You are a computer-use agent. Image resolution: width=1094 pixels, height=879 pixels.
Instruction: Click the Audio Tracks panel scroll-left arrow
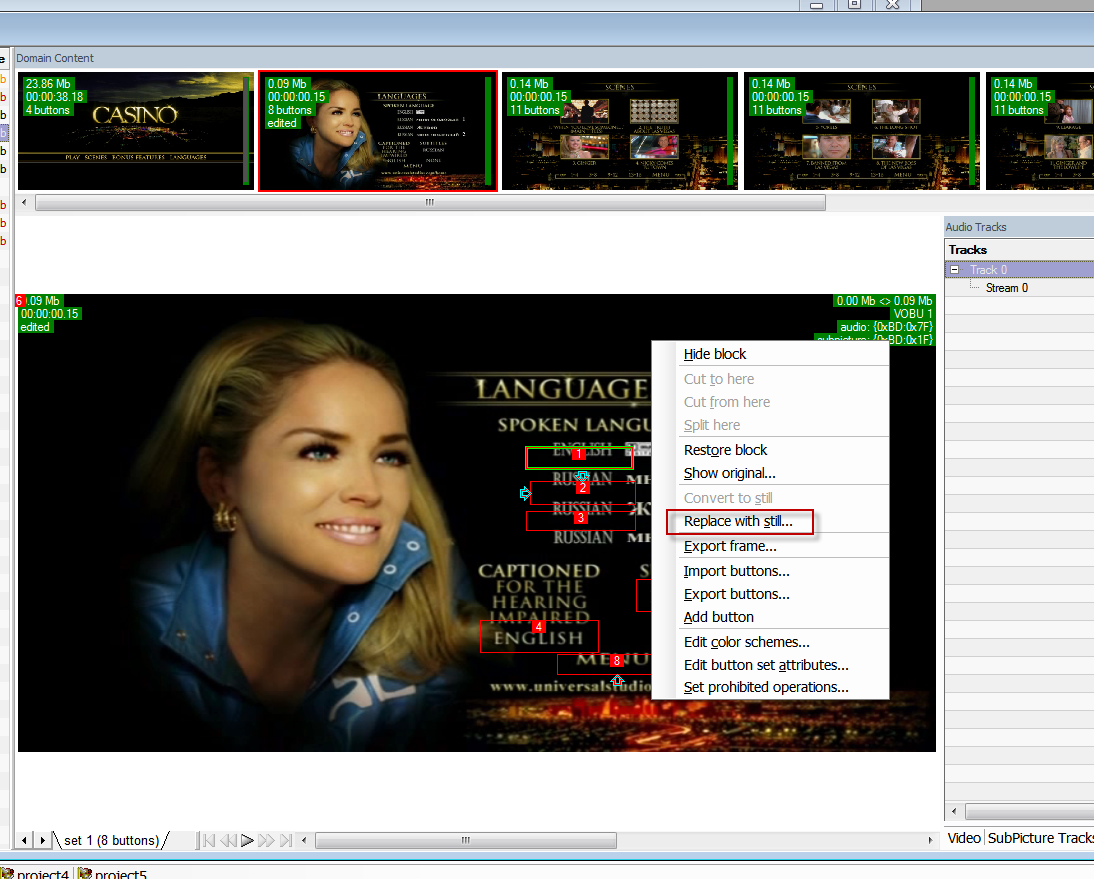point(954,811)
